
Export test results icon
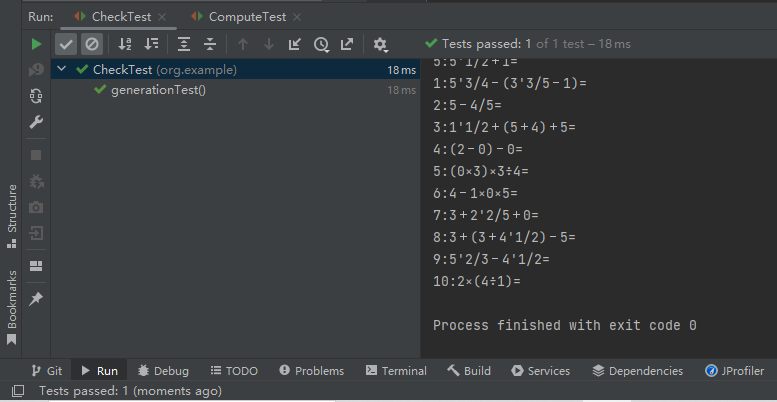pyautogui.click(x=347, y=44)
